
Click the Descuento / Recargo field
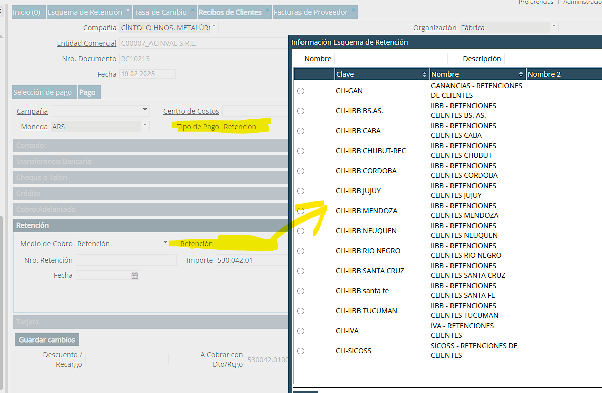pos(127,359)
